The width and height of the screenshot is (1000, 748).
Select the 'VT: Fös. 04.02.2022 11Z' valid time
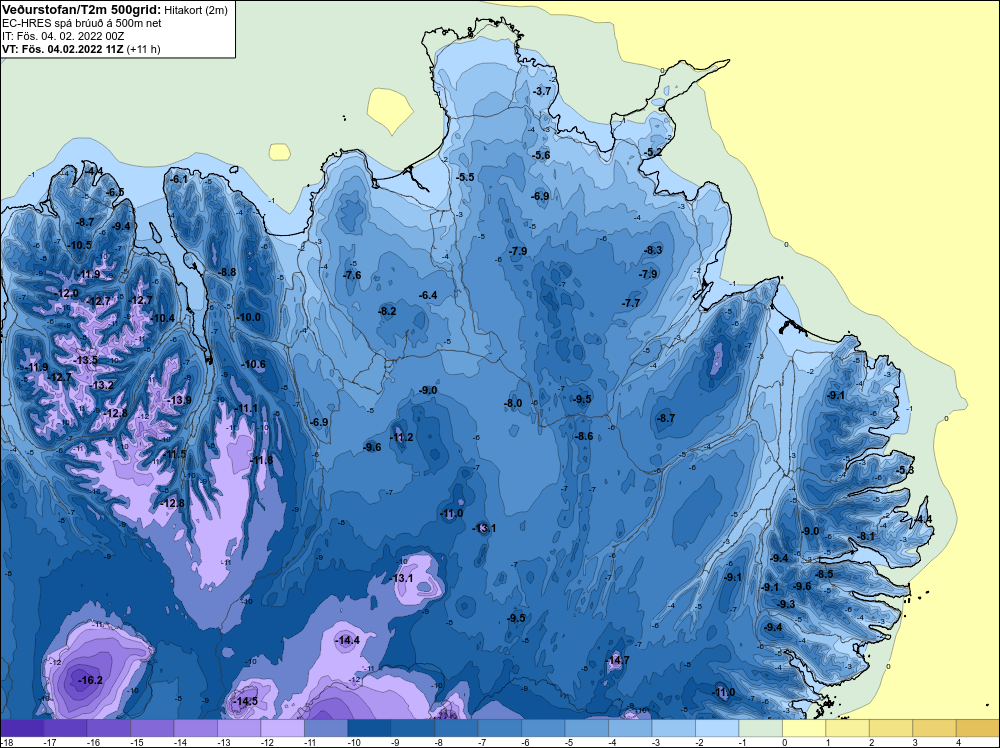click(x=62, y=49)
